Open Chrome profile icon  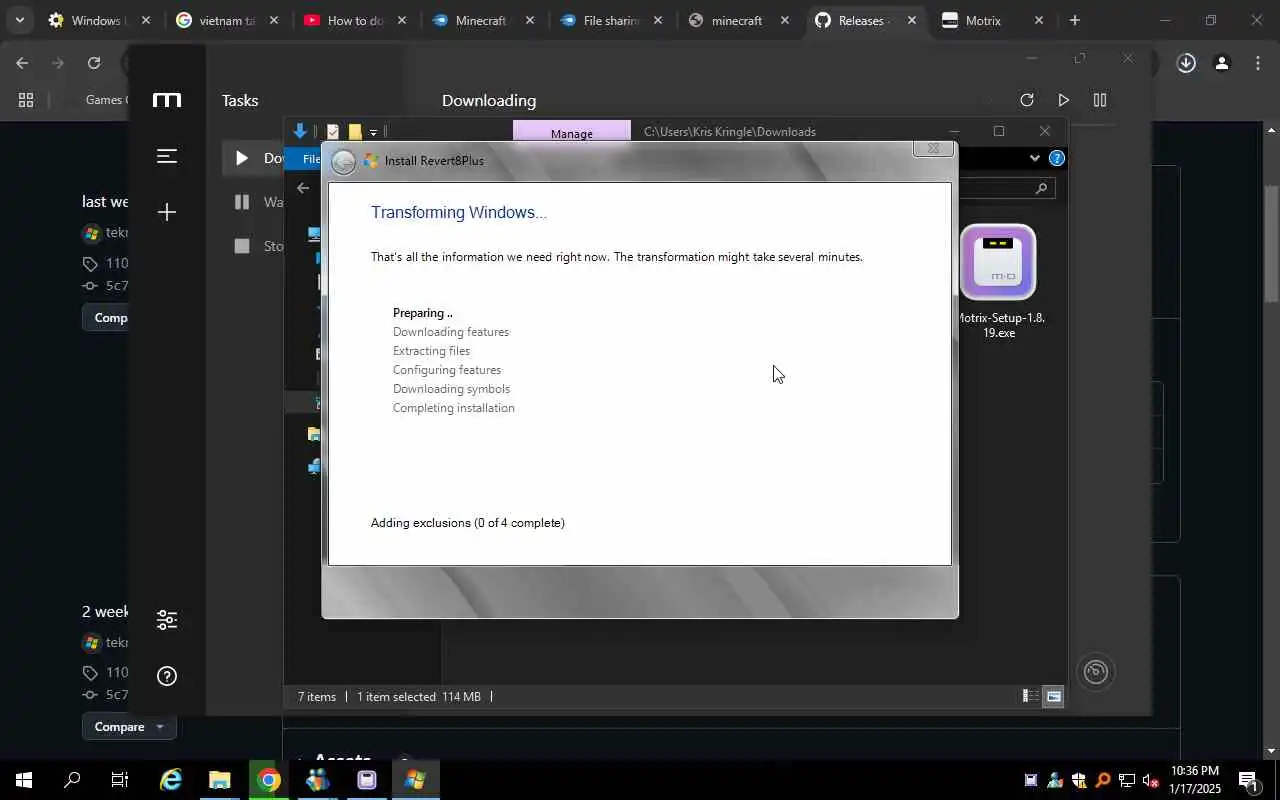coord(1221,63)
